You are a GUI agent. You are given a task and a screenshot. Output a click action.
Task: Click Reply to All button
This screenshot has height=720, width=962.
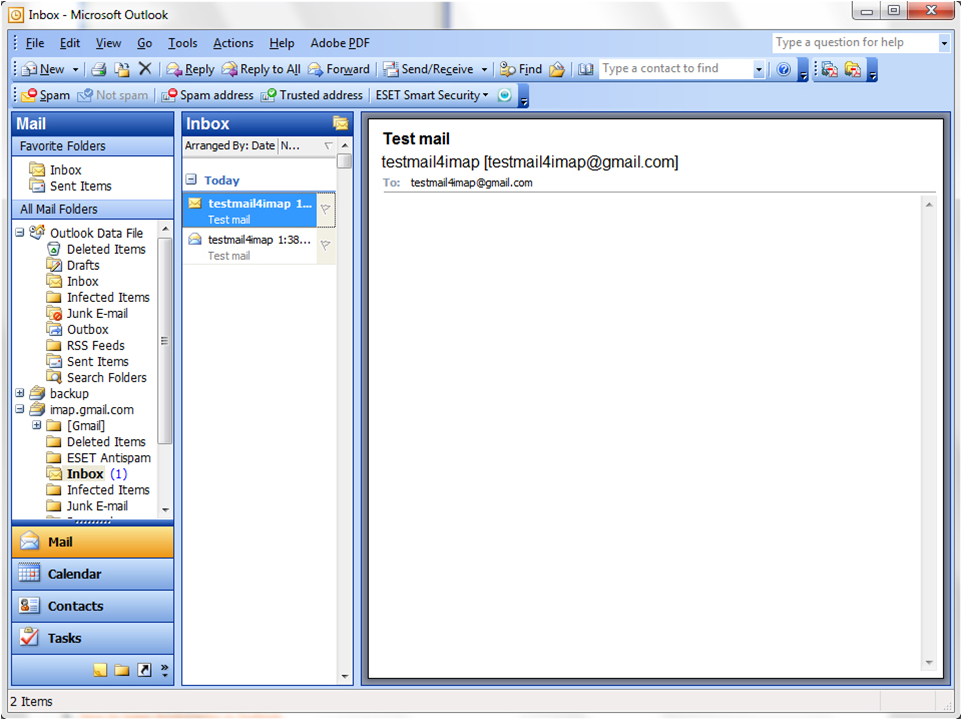(261, 69)
